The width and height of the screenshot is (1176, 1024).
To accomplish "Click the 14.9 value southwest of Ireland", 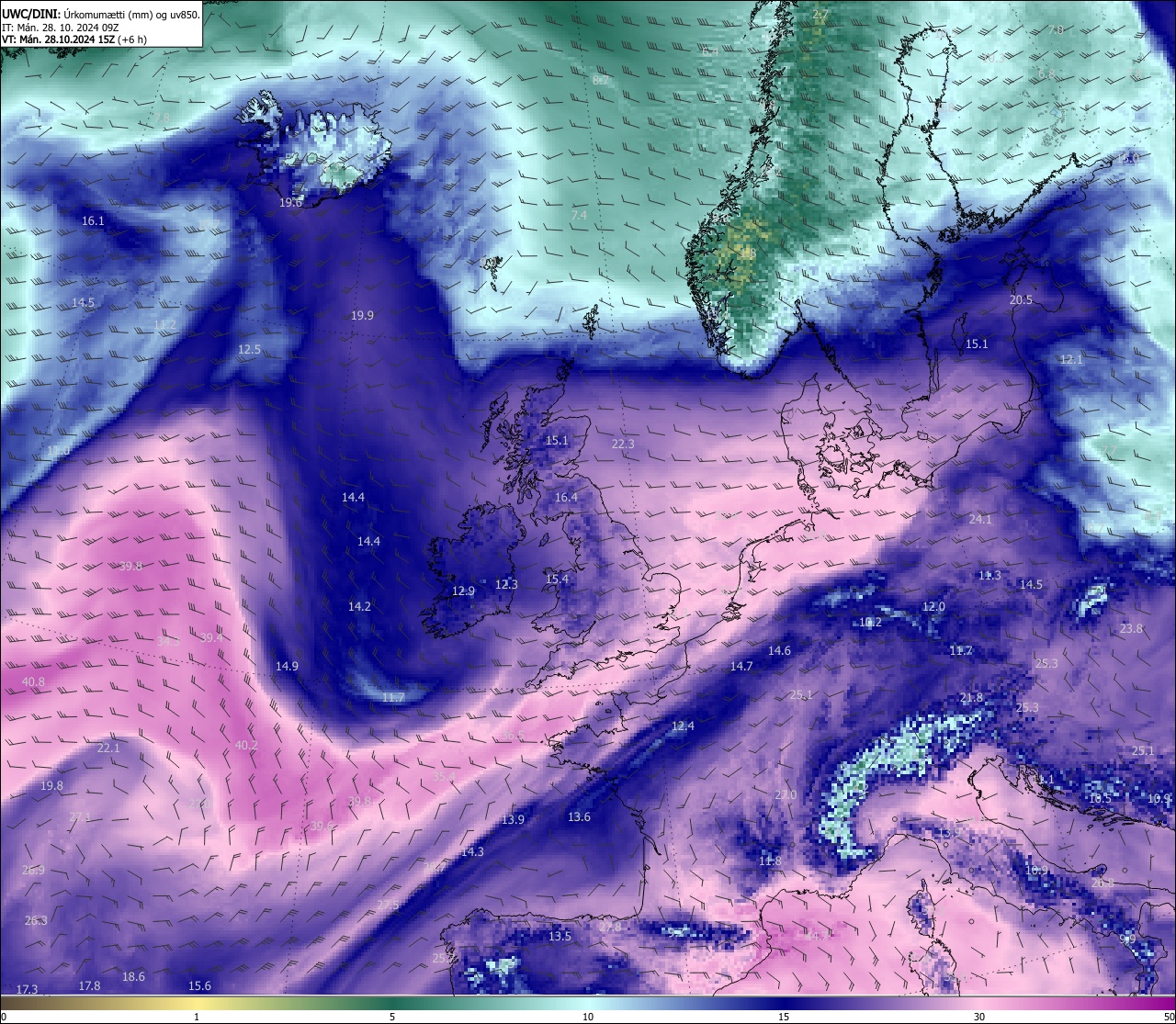I will (287, 667).
